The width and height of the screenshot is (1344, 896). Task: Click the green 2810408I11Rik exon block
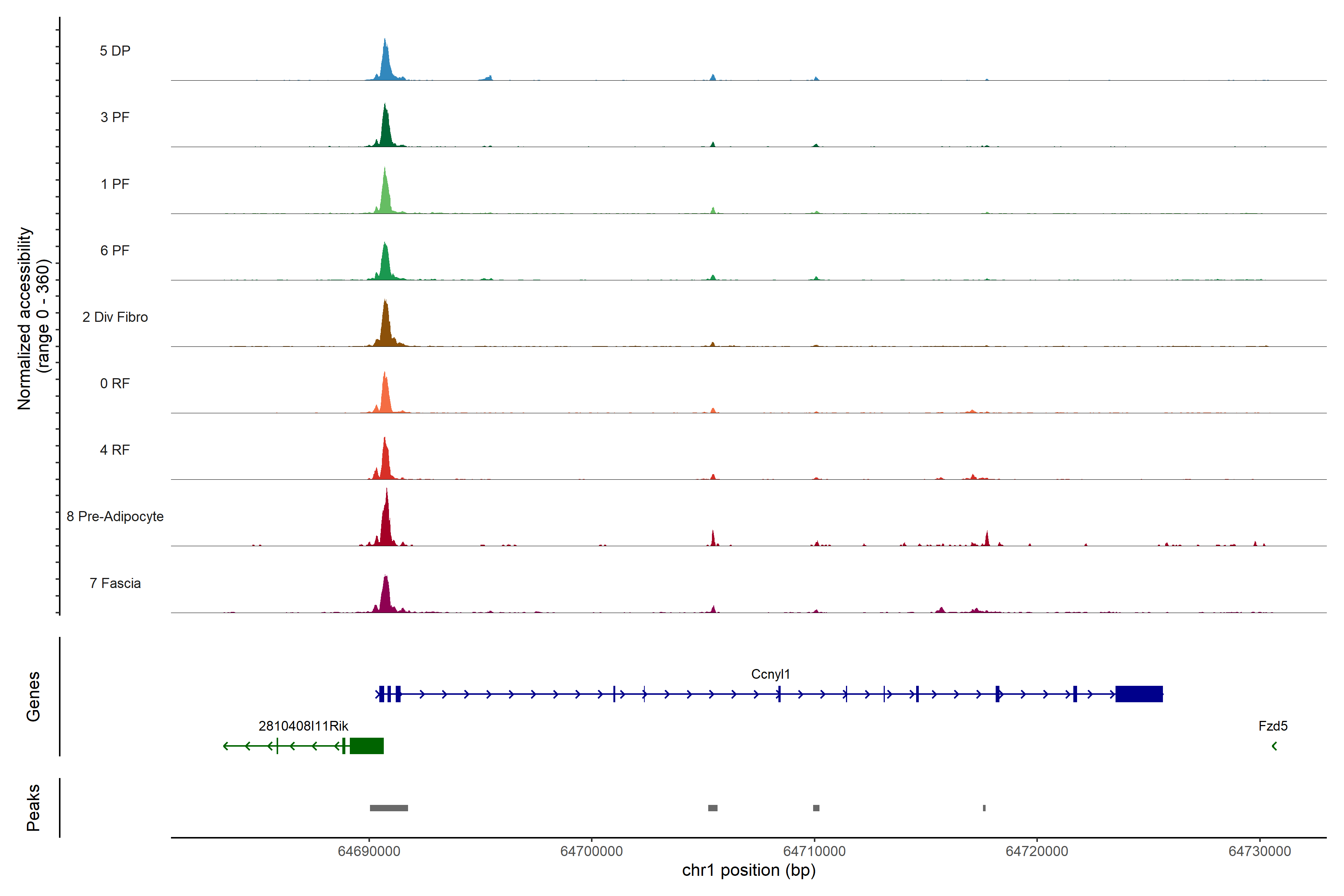(366, 746)
